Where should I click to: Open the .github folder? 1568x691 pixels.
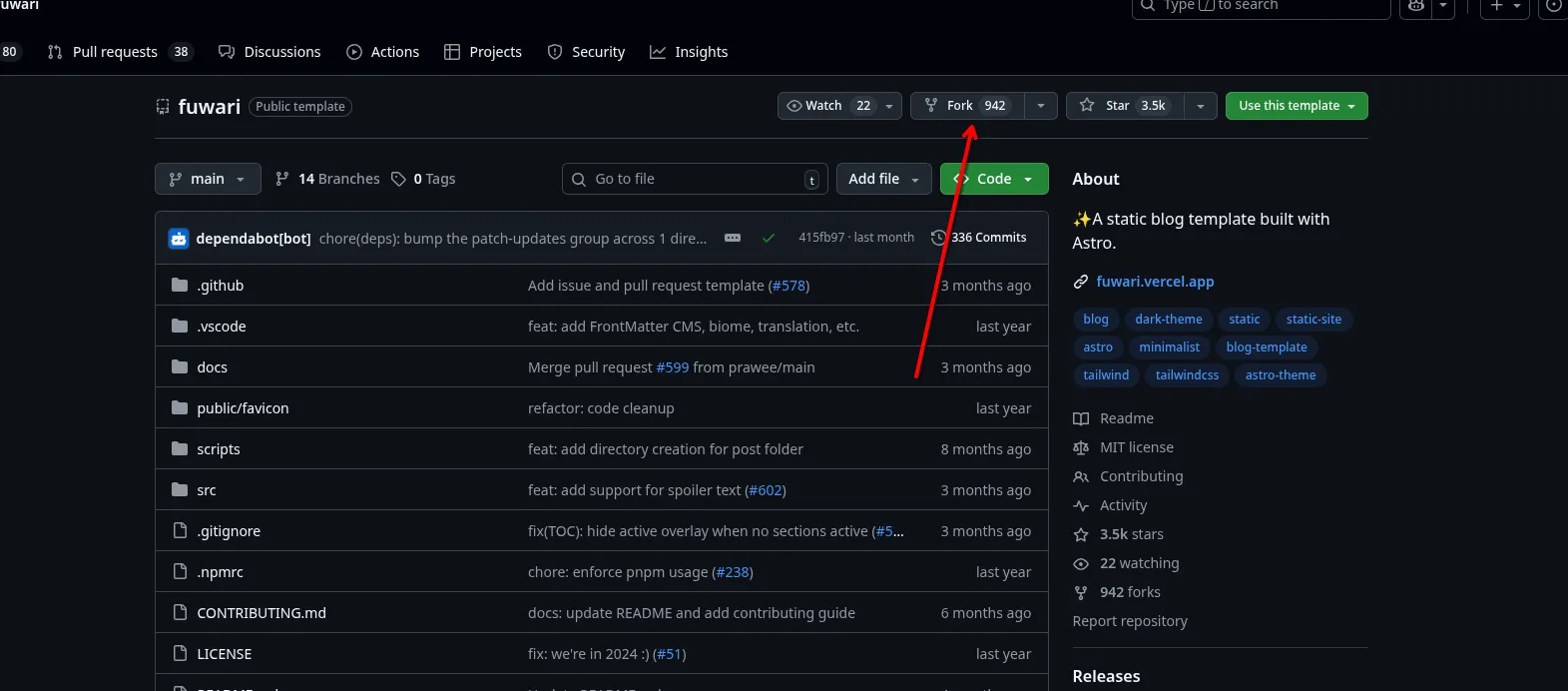(221, 286)
